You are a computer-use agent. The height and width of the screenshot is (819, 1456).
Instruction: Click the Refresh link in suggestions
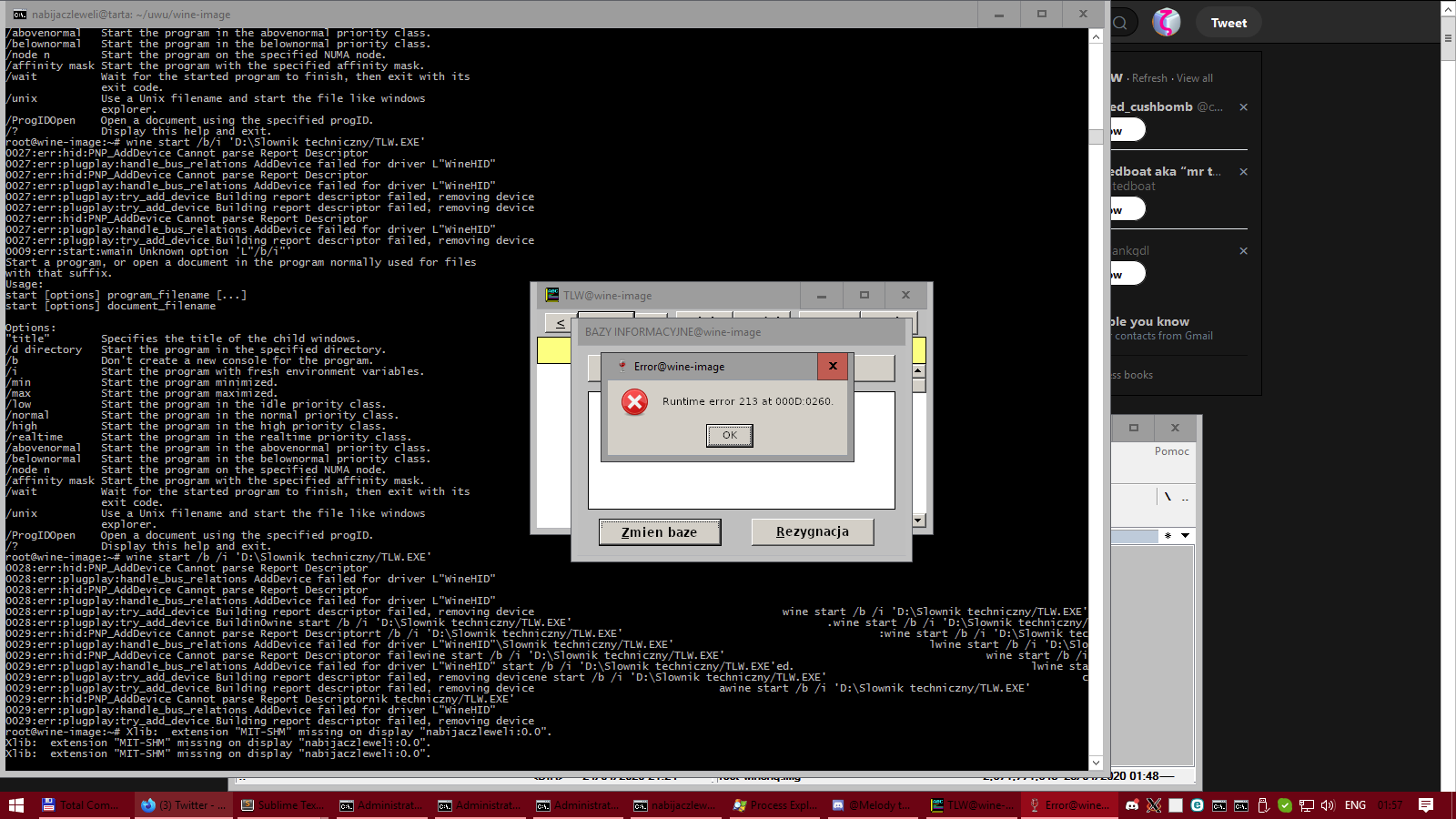coord(1149,78)
